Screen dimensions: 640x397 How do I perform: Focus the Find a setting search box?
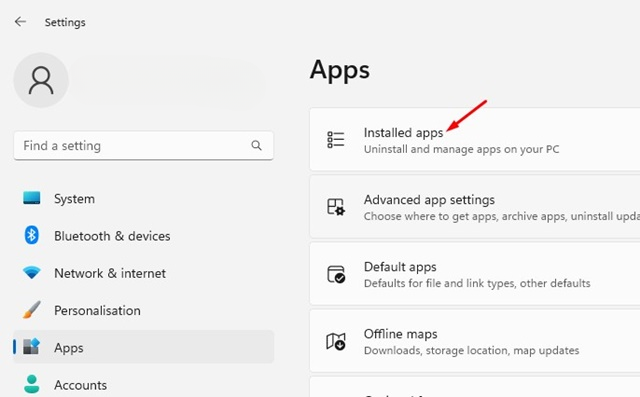click(143, 146)
